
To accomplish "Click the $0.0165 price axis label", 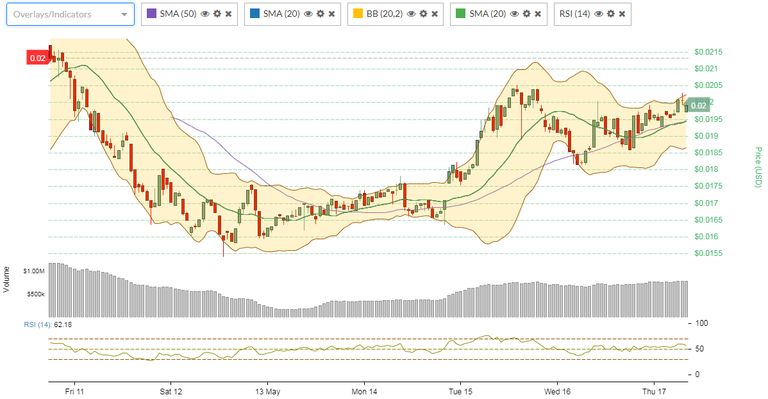I will (708, 220).
